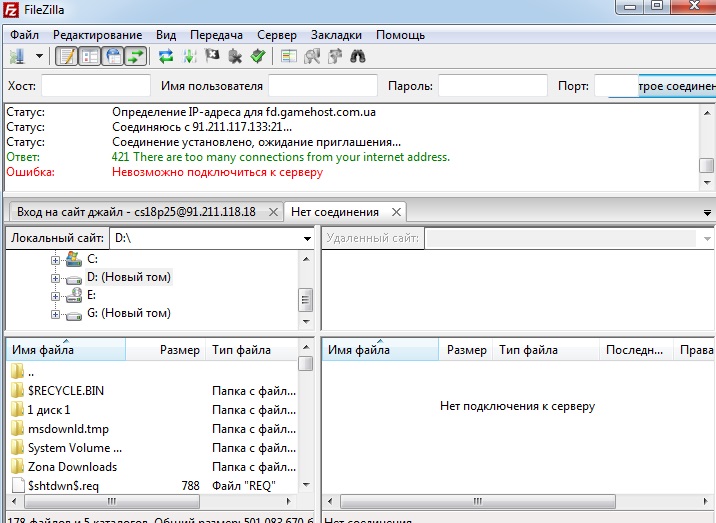Sort local files by Размер column
716x523 pixels.
pos(166,350)
